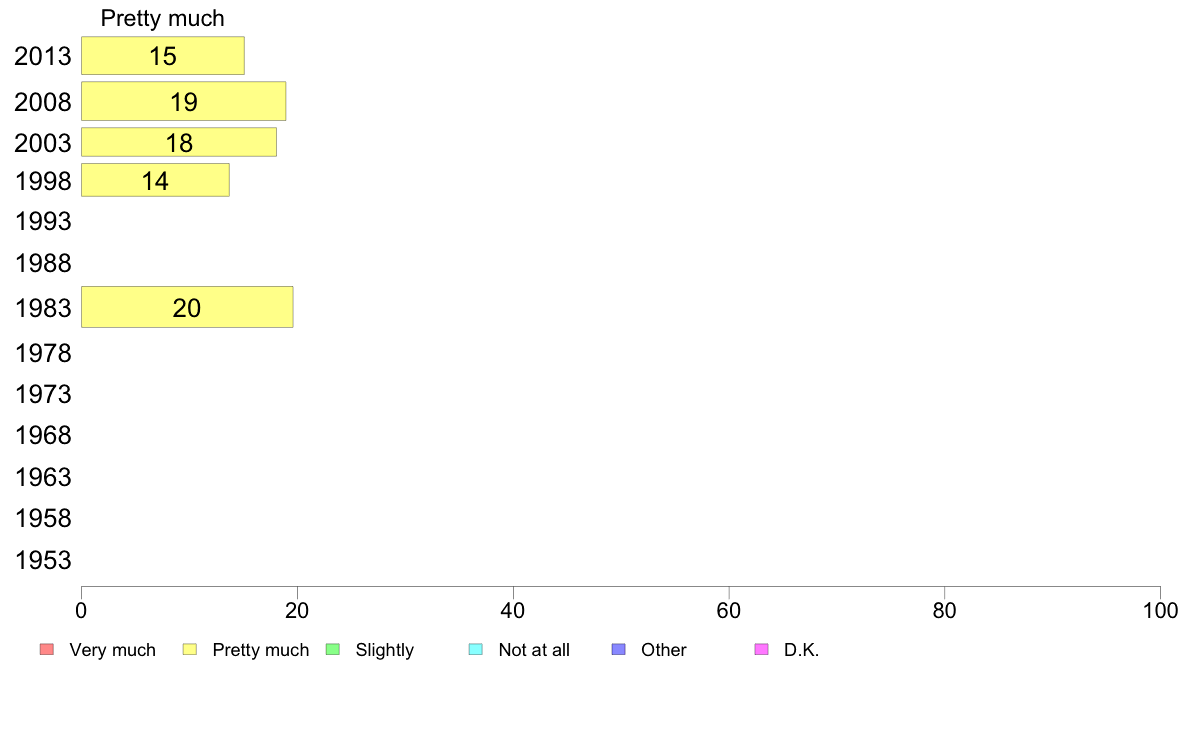The image size is (1188, 736).
Task: Click the magenta D.K. legend swatch
Action: click(x=761, y=650)
